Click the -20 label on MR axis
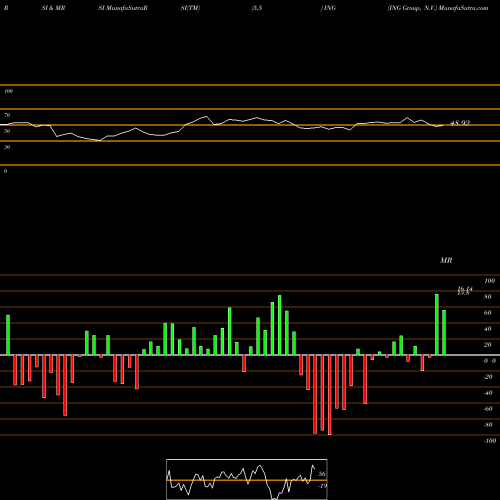500x500 pixels. pyautogui.click(x=488, y=377)
